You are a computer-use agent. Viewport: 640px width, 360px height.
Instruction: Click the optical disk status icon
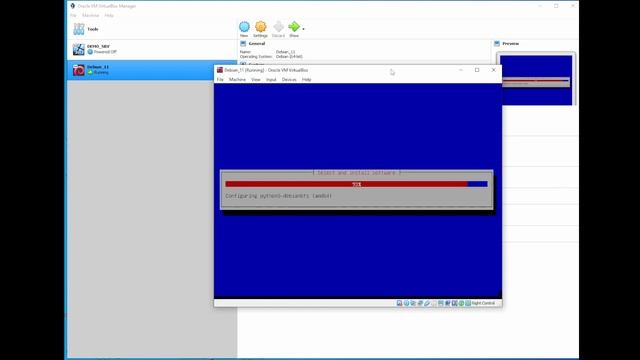click(x=406, y=303)
